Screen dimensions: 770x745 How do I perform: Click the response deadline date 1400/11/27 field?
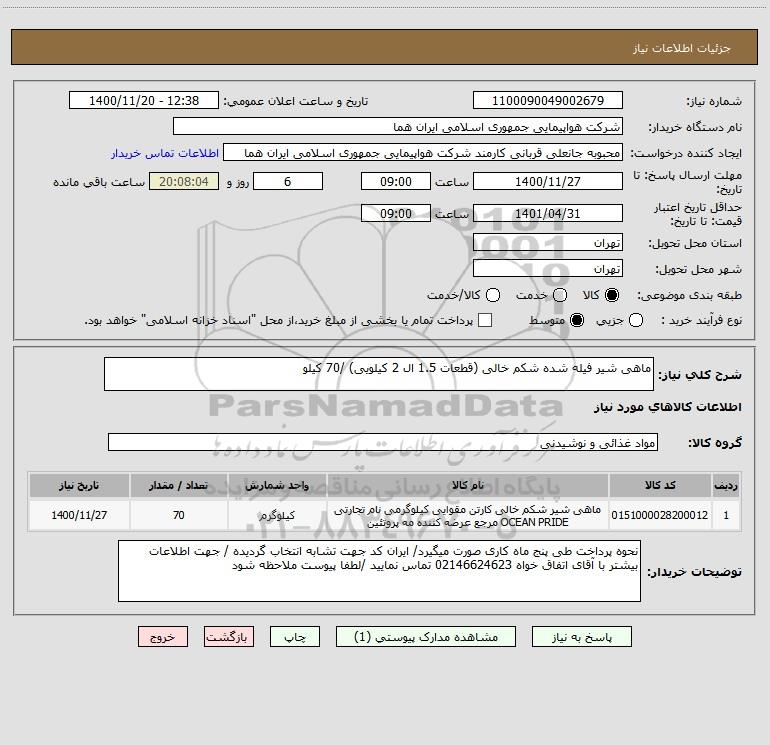point(548,181)
